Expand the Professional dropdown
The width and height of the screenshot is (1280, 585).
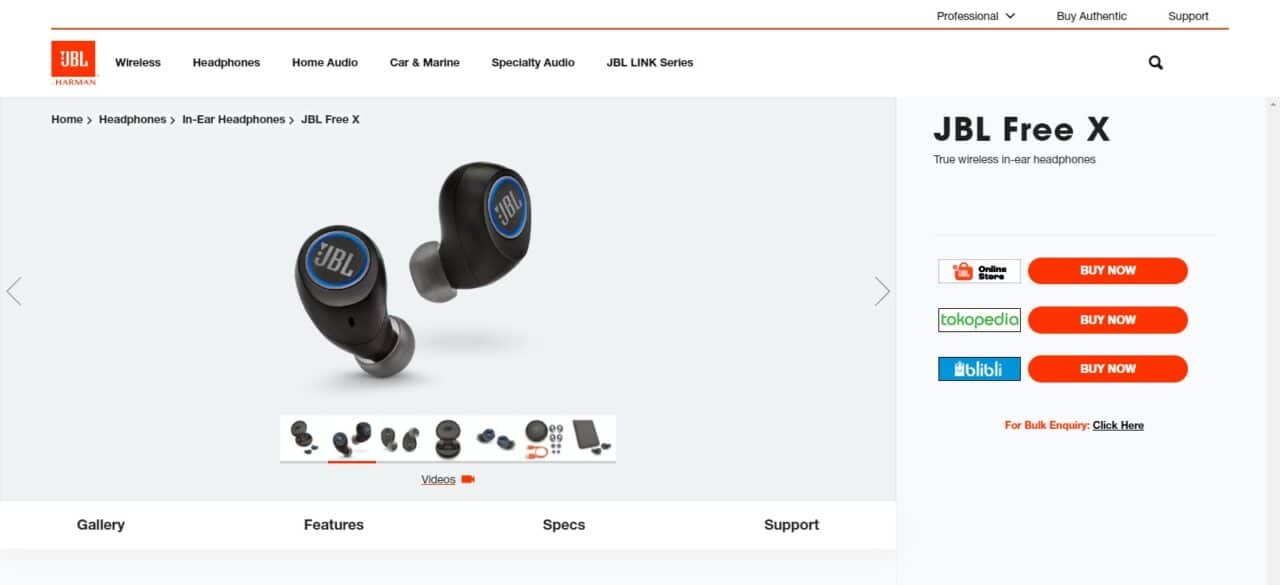pyautogui.click(x=975, y=16)
